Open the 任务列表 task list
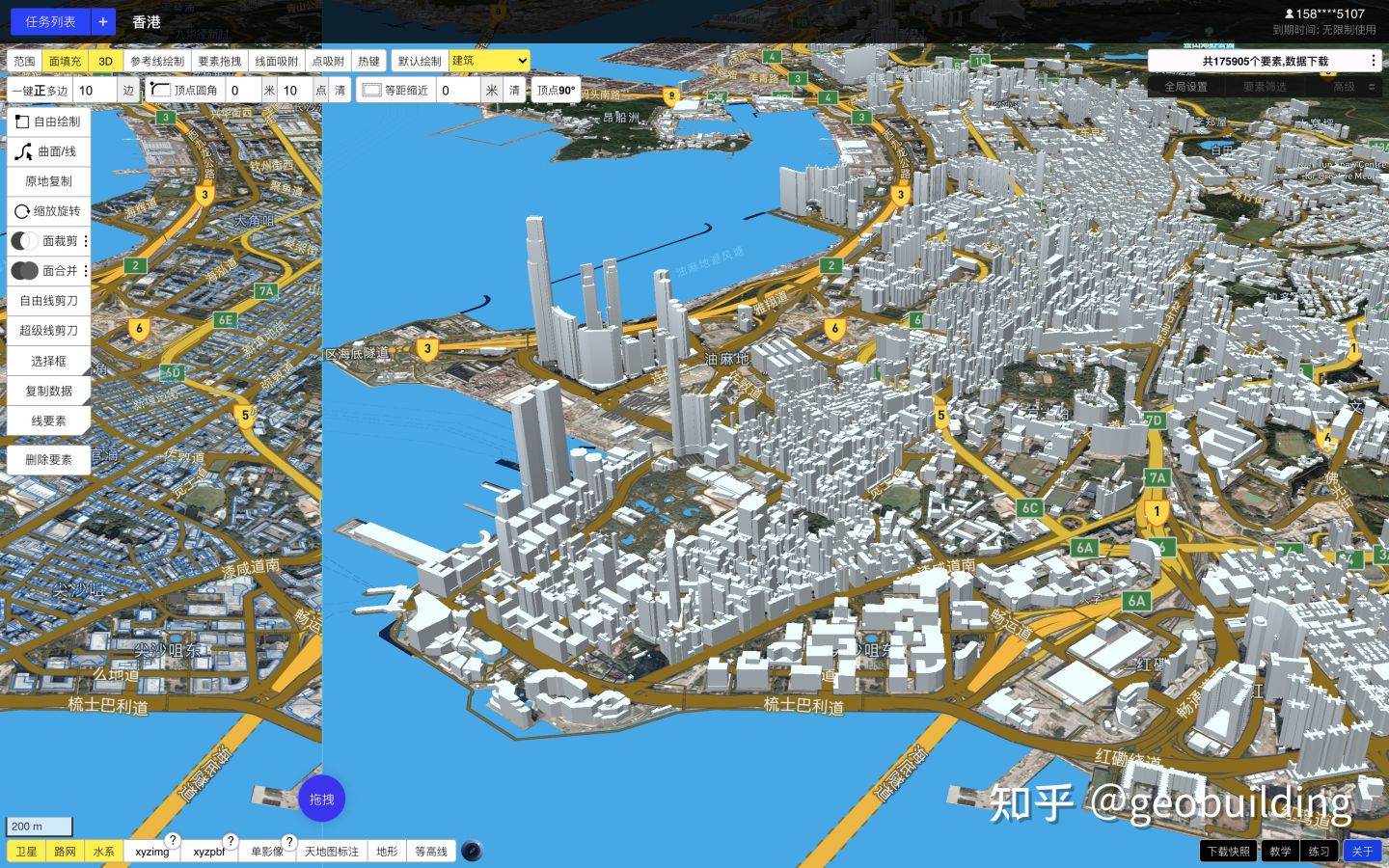This screenshot has width=1389, height=868. (50, 21)
